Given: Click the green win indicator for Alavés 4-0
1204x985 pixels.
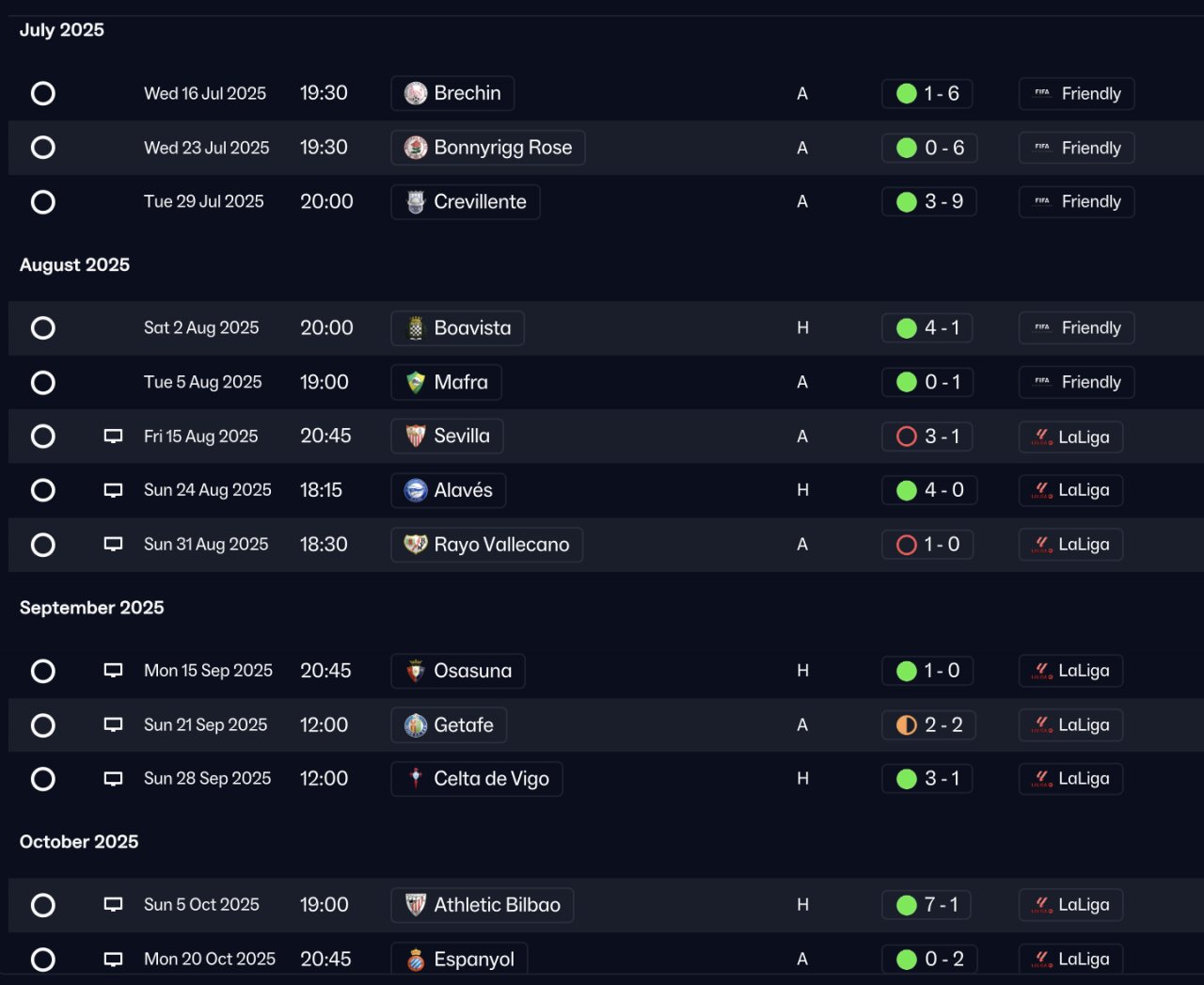Looking at the screenshot, I should (907, 490).
